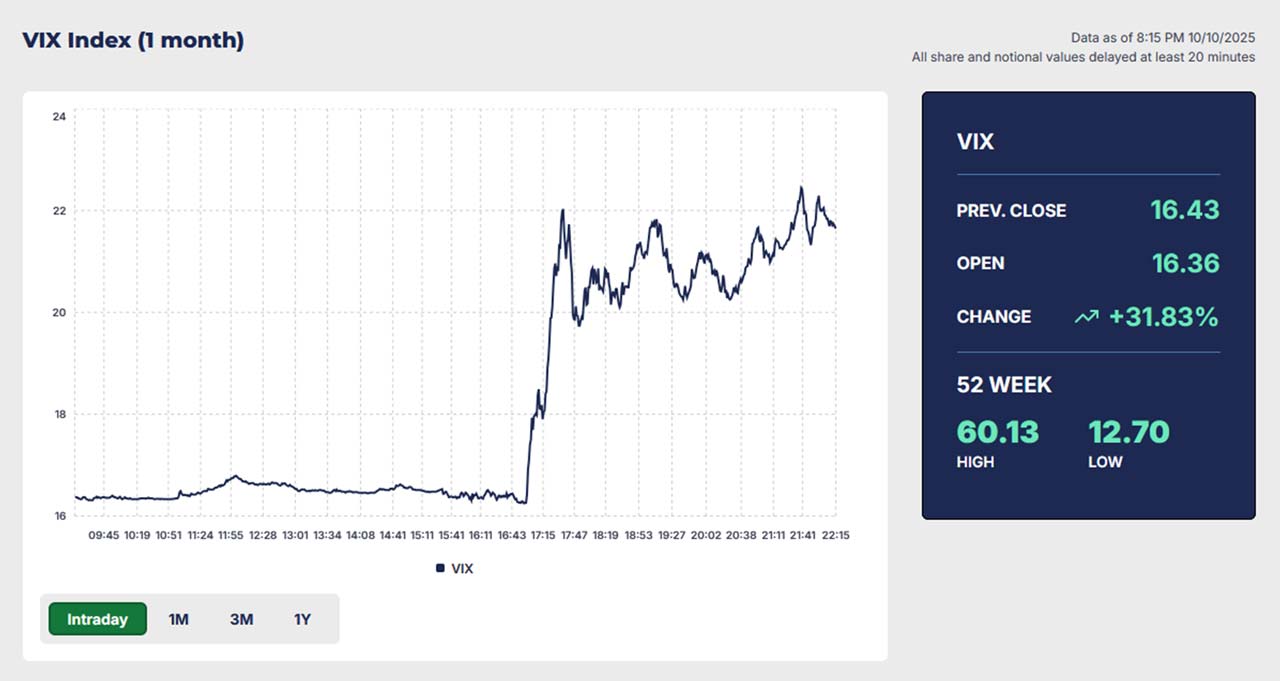
Task: Click the 22:15 time axis label
Action: coord(835,535)
